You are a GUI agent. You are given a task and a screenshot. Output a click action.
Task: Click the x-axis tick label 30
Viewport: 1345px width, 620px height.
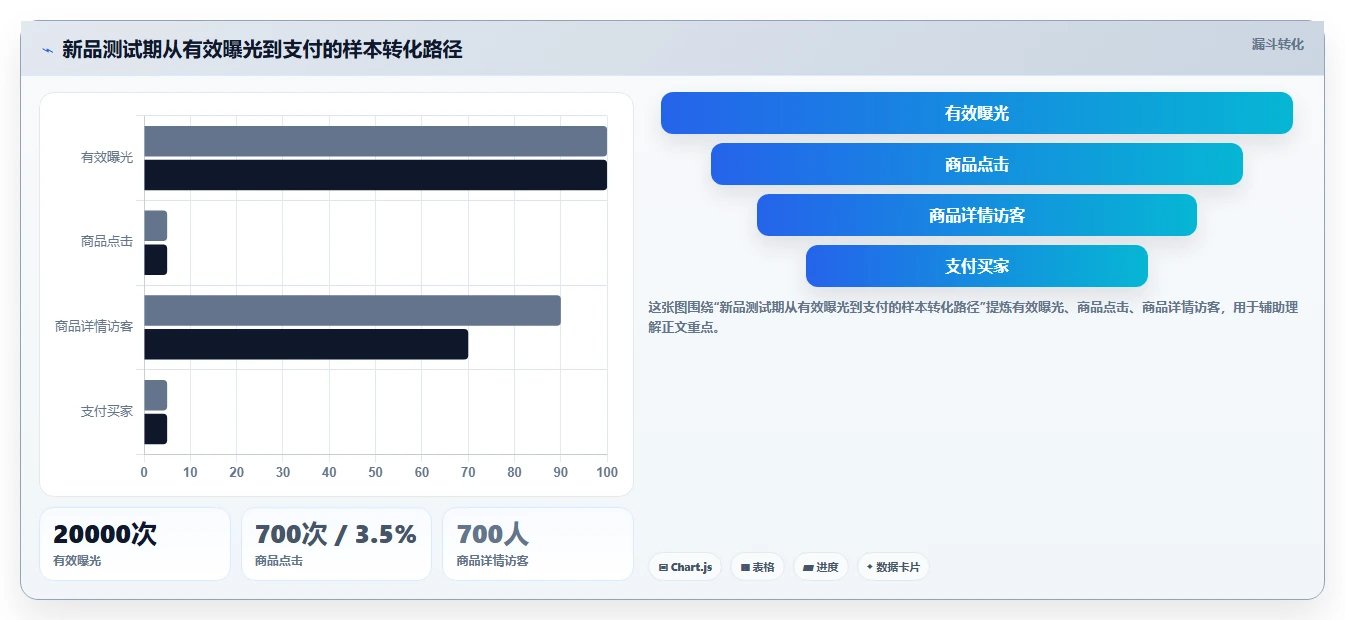(283, 472)
